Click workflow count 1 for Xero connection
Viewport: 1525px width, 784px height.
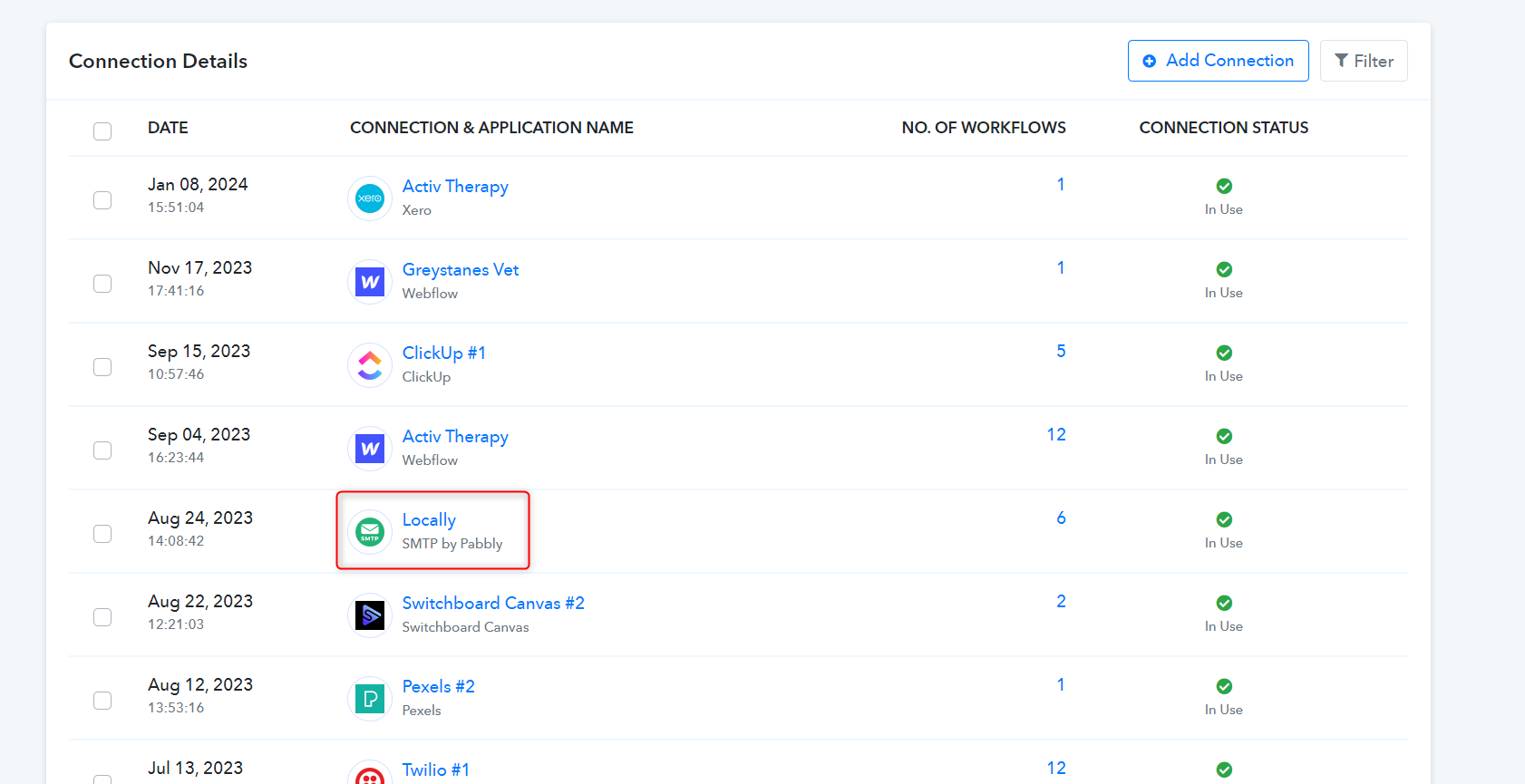pos(1061,184)
